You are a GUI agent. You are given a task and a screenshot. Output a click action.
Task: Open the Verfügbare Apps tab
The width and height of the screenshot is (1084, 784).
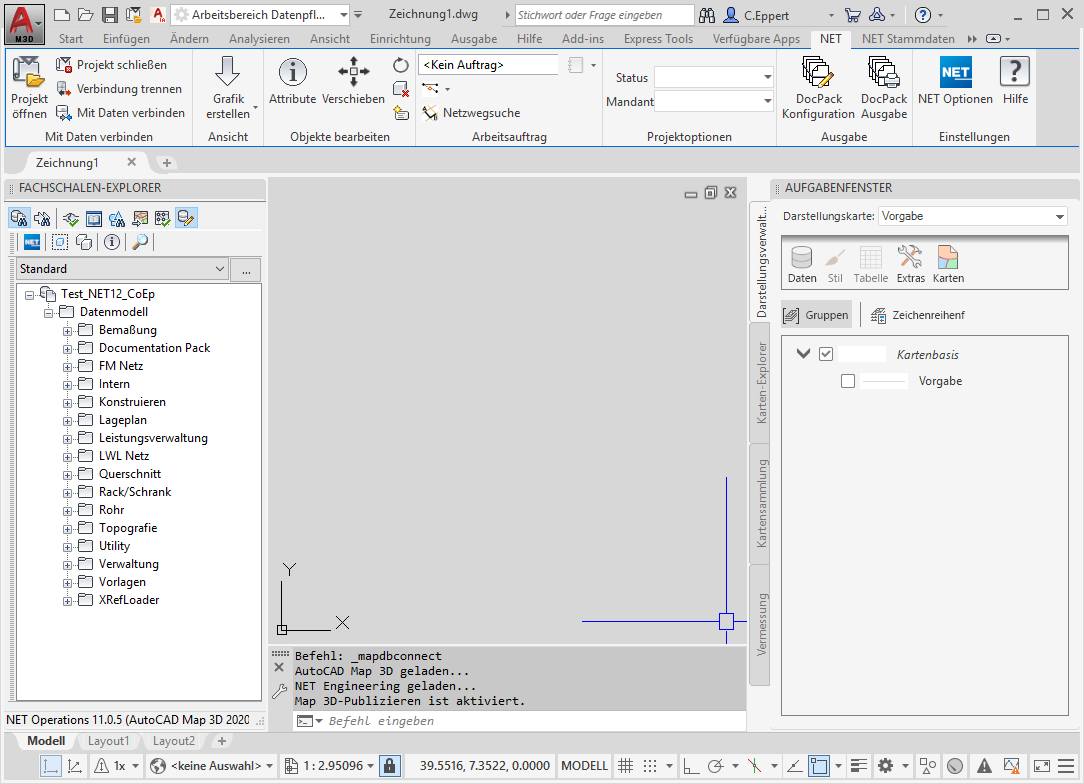756,39
